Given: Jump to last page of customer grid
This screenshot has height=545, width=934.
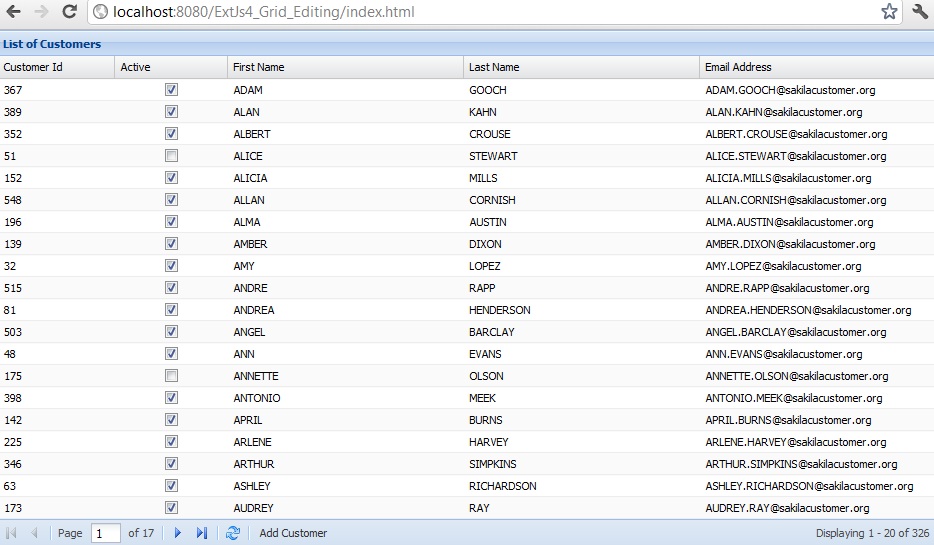Looking at the screenshot, I should [x=202, y=533].
